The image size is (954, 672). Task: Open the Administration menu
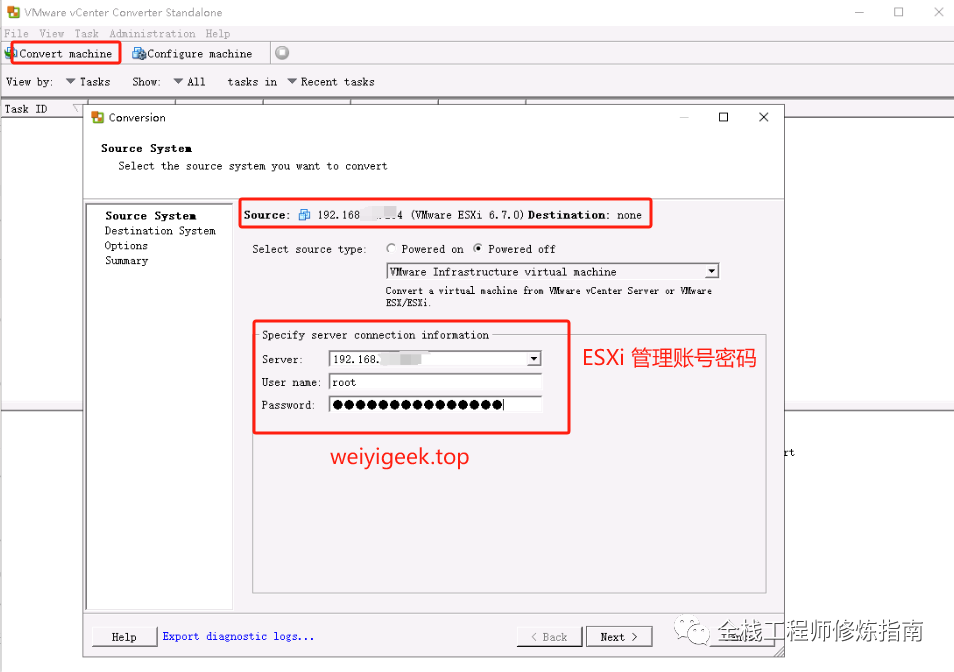(x=152, y=33)
